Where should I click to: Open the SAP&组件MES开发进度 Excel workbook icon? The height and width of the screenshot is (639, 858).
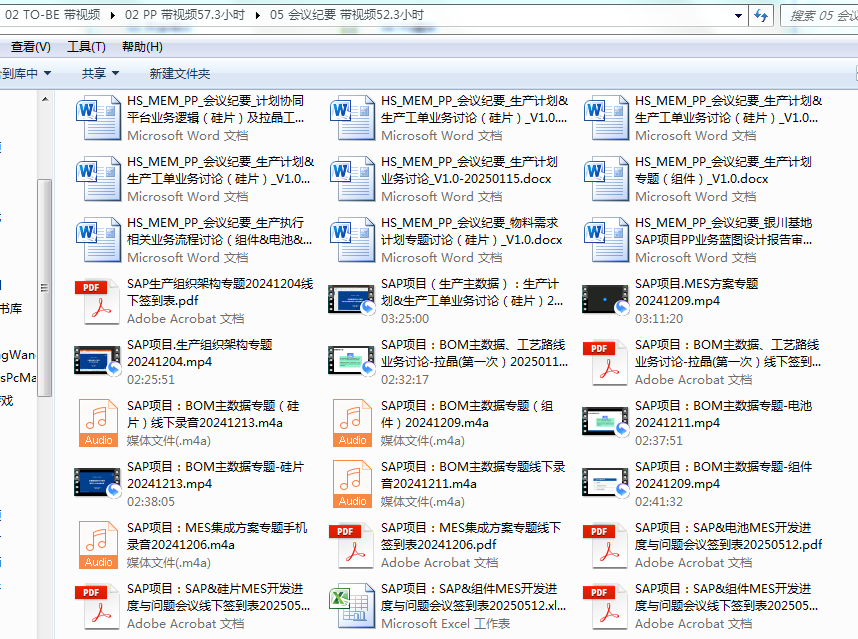[351, 606]
